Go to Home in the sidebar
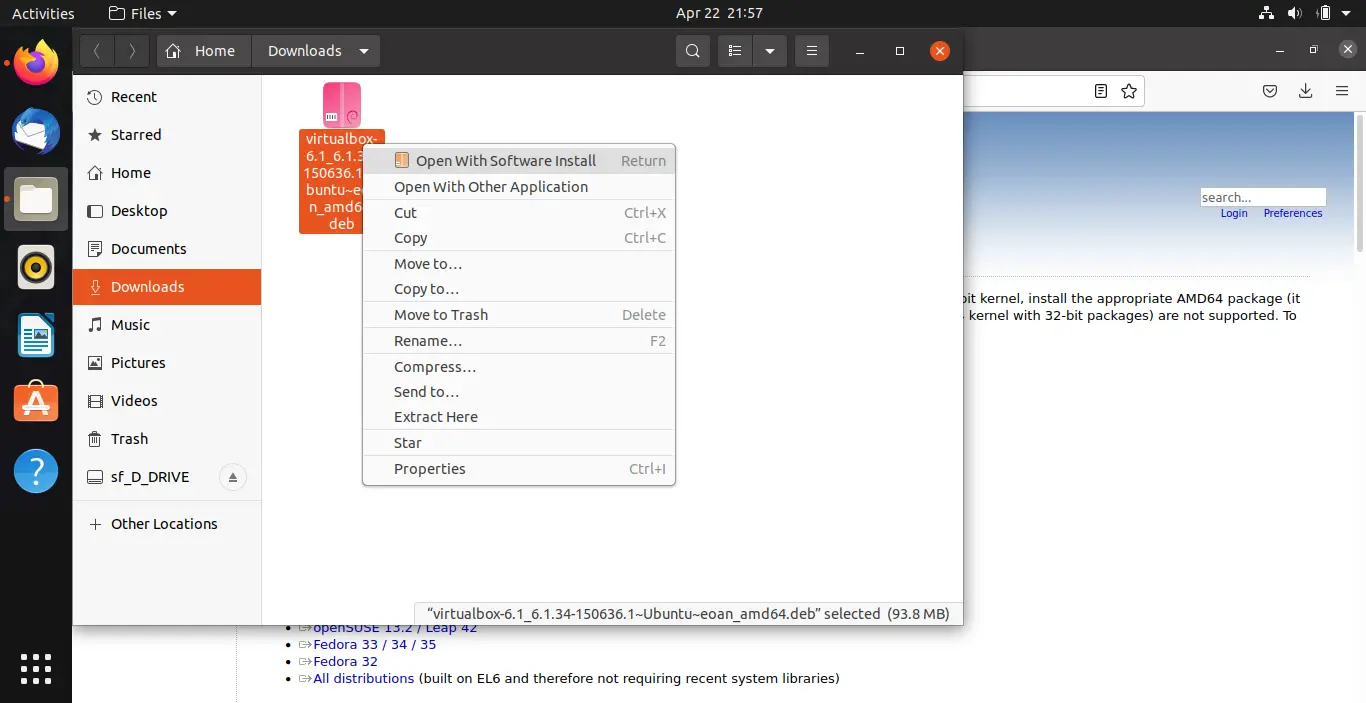Image resolution: width=1366 pixels, height=703 pixels. 167,173
